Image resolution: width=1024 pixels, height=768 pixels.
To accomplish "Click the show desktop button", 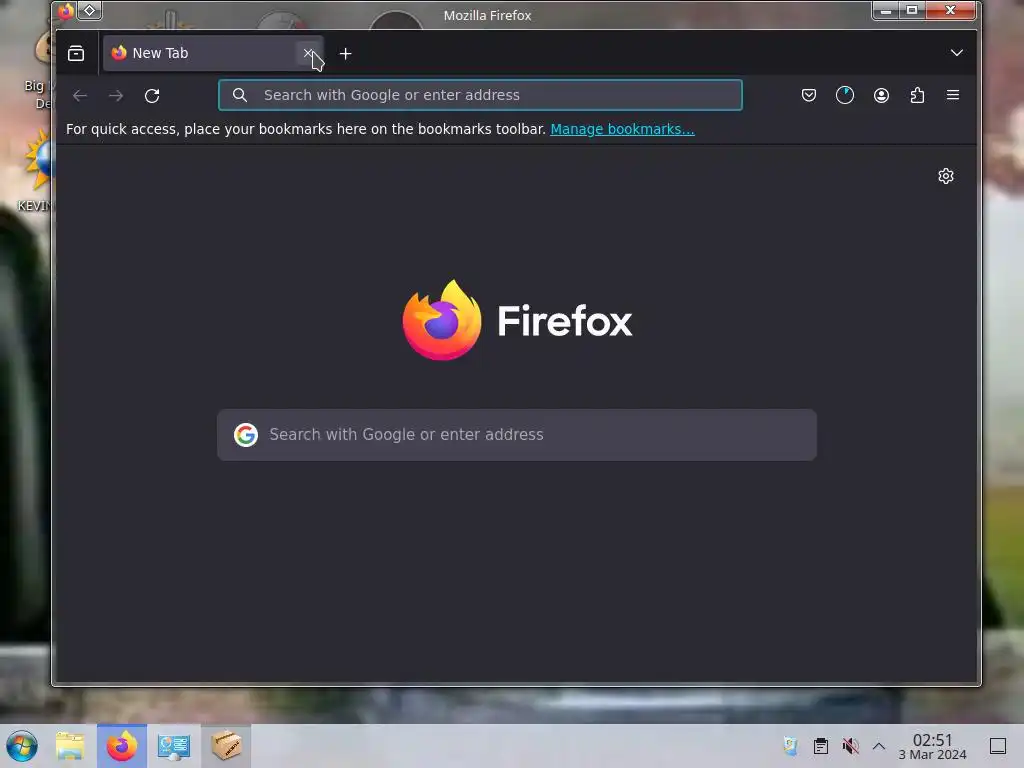I will tap(998, 746).
